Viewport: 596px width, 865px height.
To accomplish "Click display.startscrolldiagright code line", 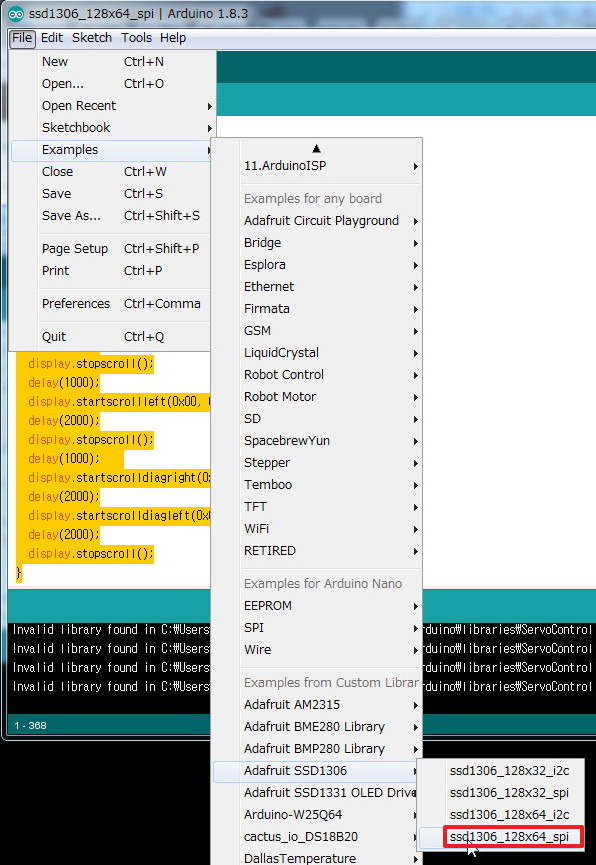I will coord(118,478).
